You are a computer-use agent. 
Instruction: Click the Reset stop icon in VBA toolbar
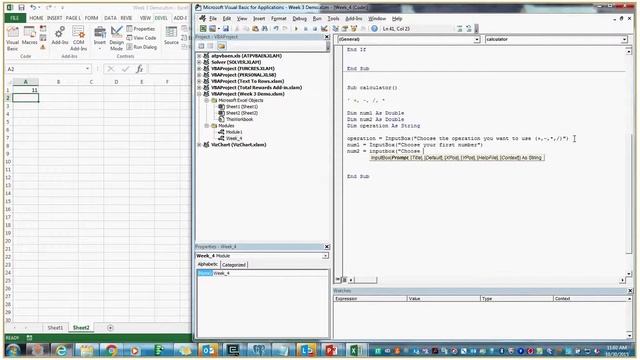click(315, 29)
